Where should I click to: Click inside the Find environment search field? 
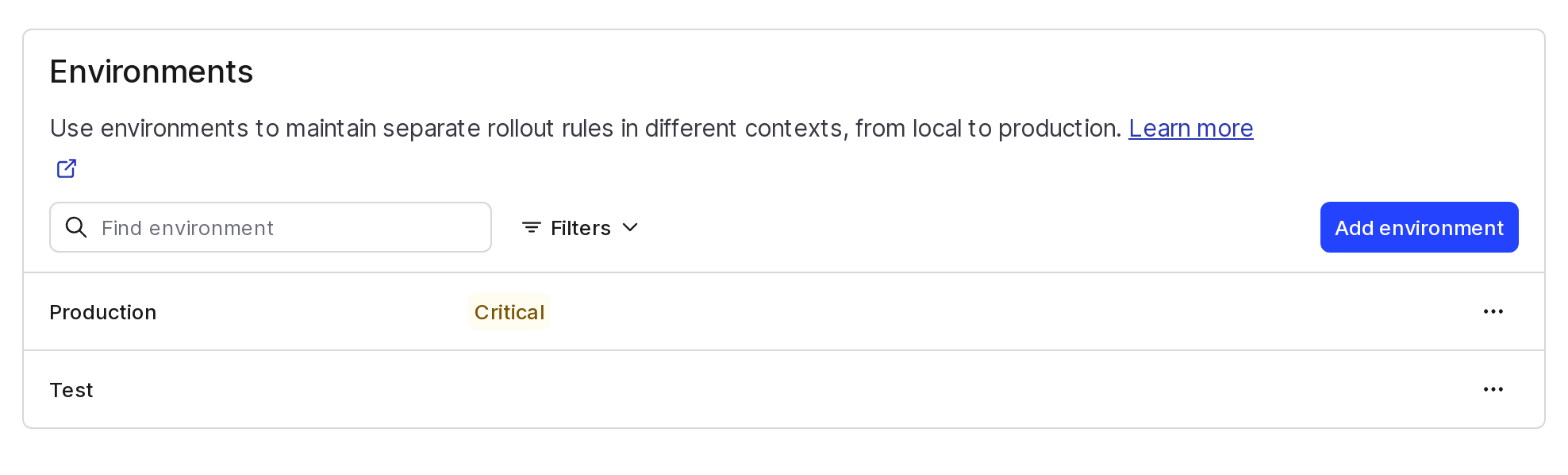click(270, 227)
